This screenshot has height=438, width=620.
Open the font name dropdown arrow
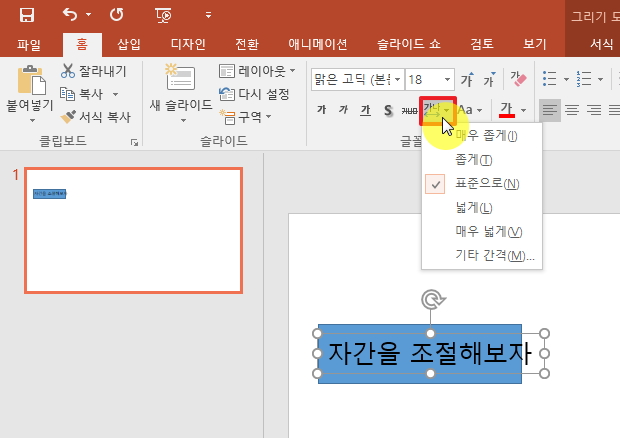point(398,80)
